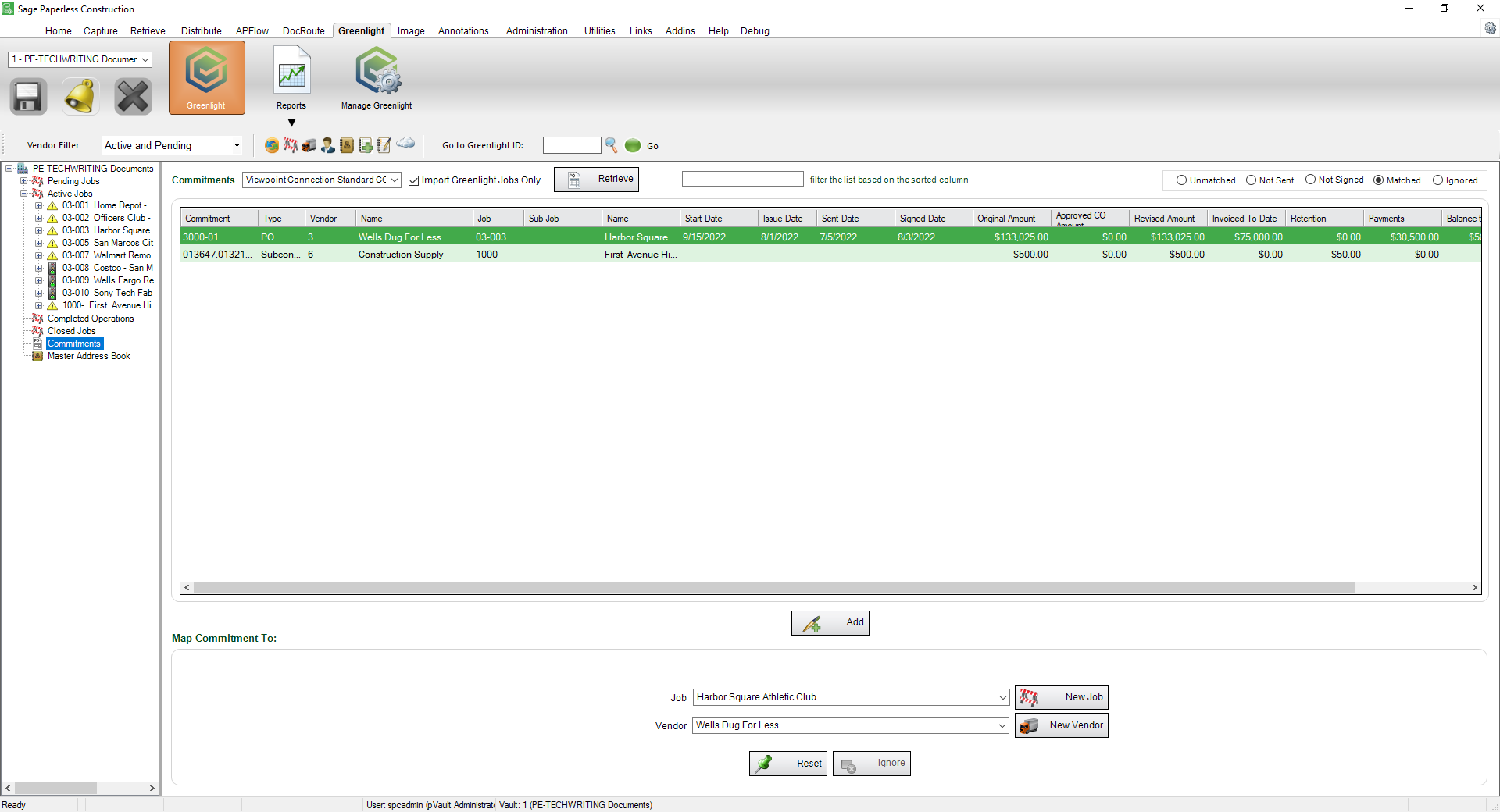Click the truck vendor toolbar icon
The height and width of the screenshot is (812, 1500).
click(x=309, y=145)
